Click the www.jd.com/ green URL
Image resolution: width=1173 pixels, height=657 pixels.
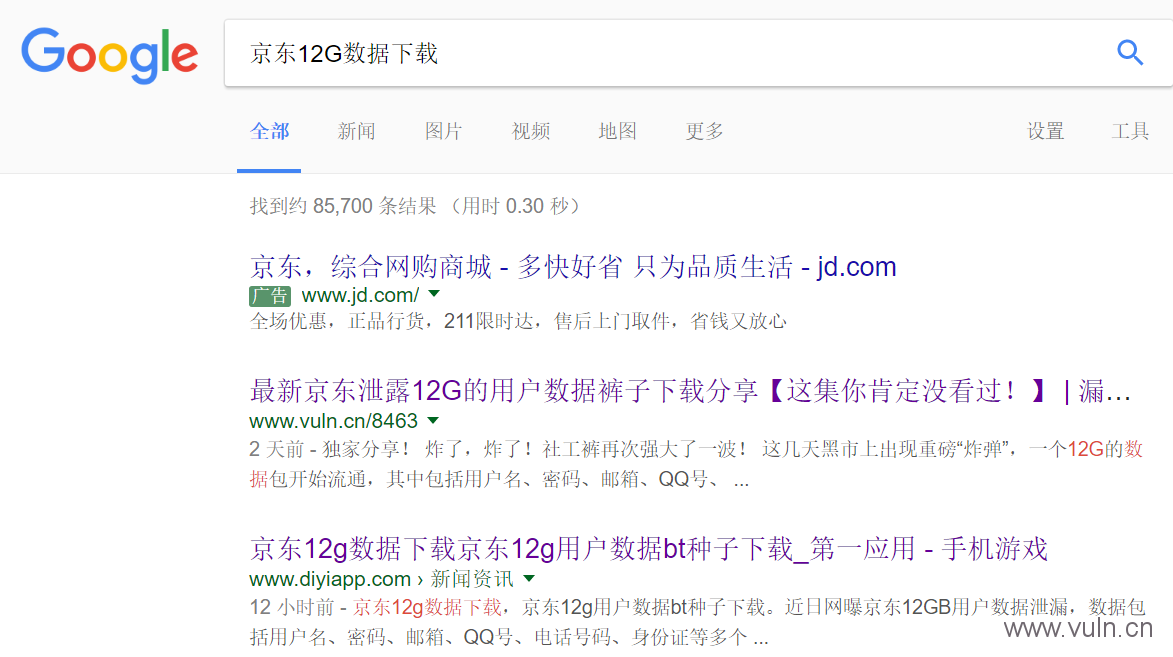360,296
